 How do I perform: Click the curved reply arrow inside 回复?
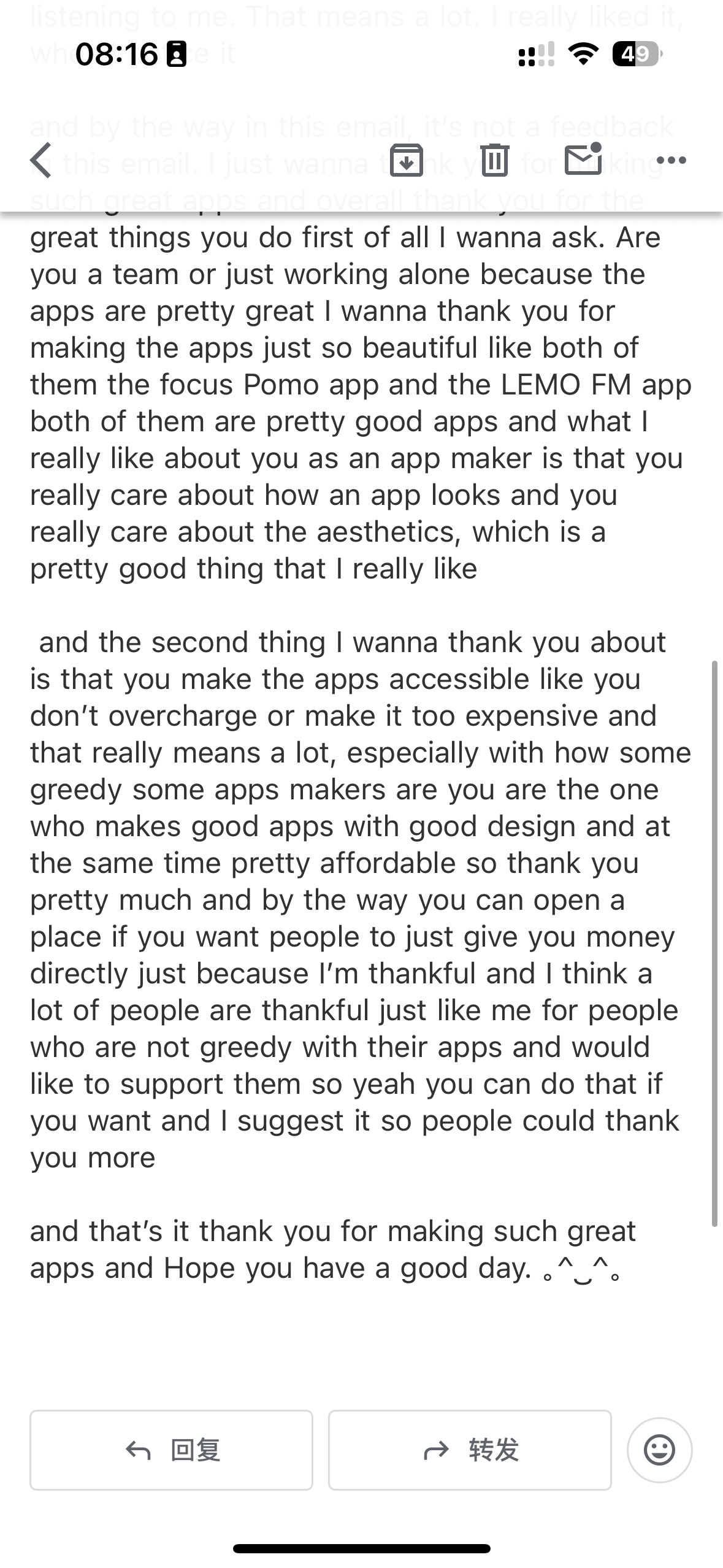[138, 1451]
